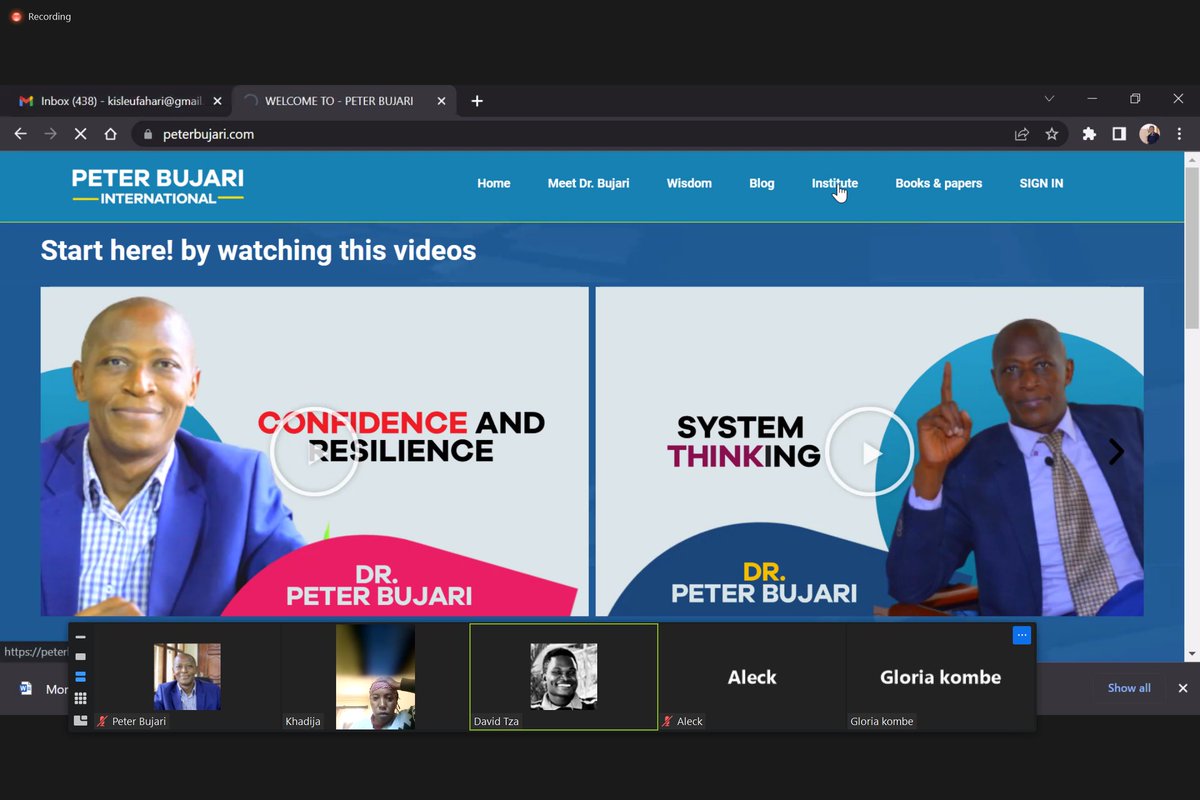1200x800 pixels.
Task: Click the Peter Bujari International logo
Action: (158, 186)
